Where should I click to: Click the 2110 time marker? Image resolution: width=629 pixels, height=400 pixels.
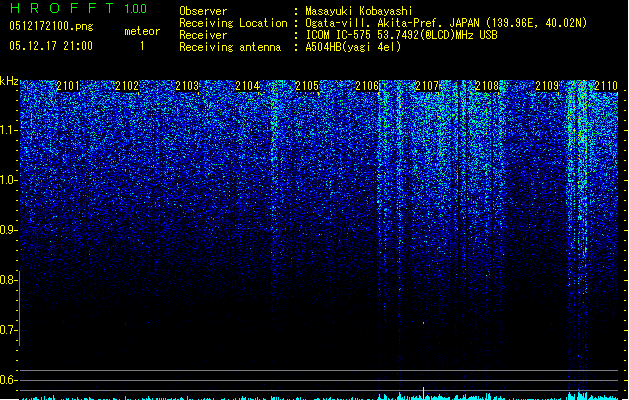606,86
